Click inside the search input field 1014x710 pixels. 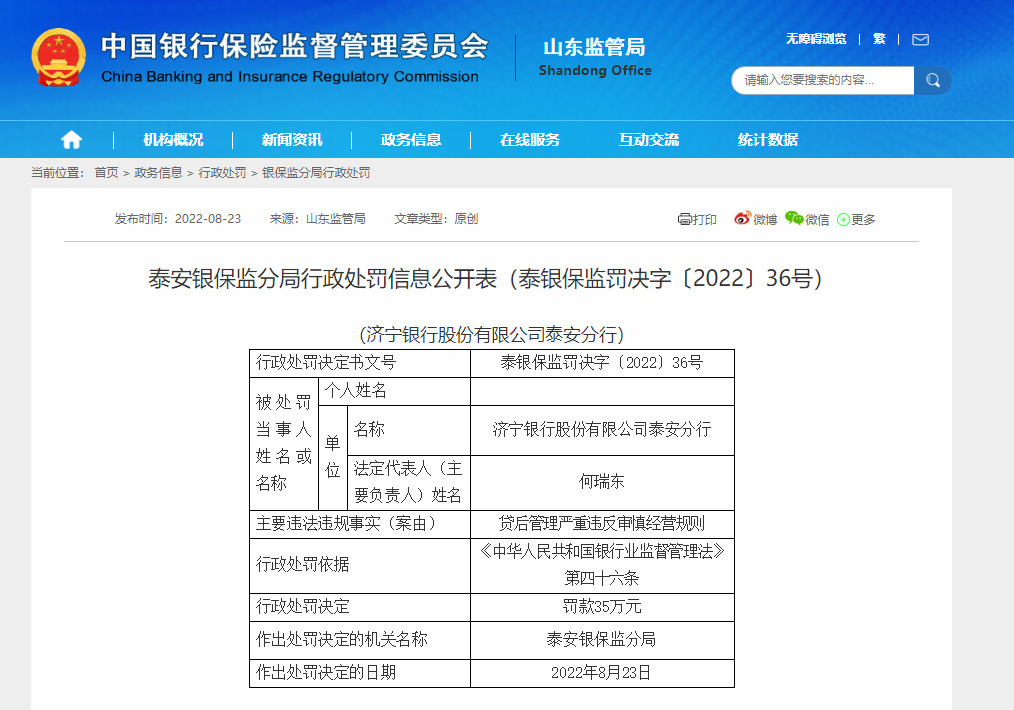pos(822,80)
